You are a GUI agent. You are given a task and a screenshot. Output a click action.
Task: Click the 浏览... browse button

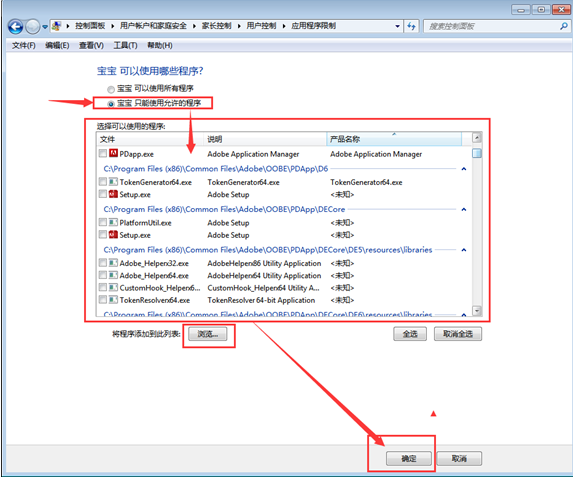[x=208, y=334]
